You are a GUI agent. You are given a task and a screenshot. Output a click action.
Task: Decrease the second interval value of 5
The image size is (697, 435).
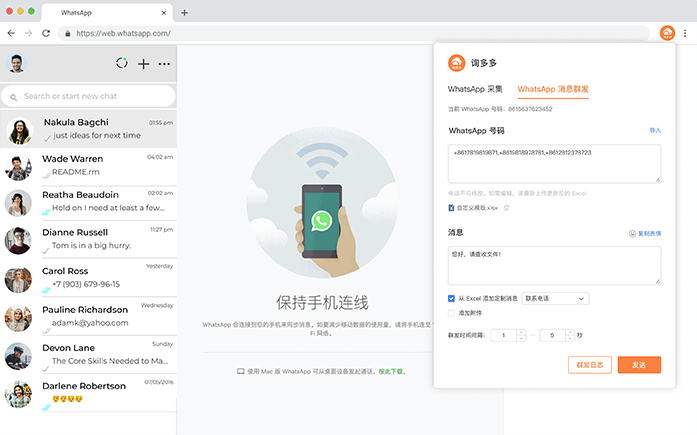570,338
